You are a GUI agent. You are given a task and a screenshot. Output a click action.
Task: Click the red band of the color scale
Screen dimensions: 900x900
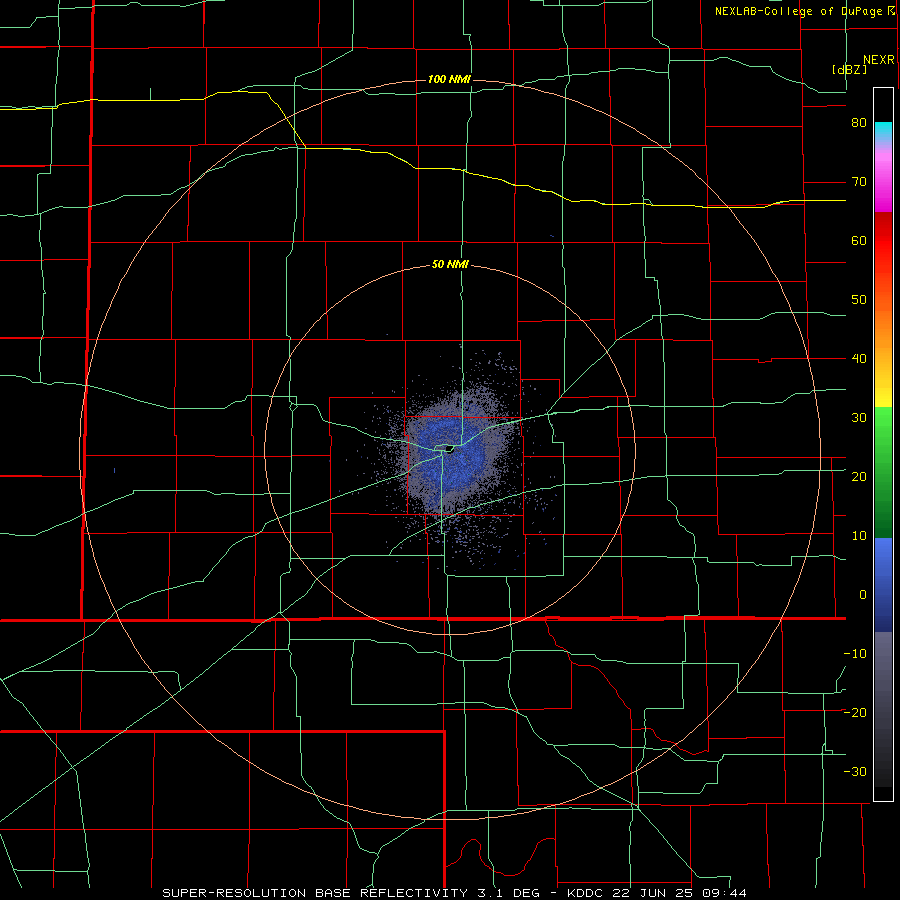[883, 241]
